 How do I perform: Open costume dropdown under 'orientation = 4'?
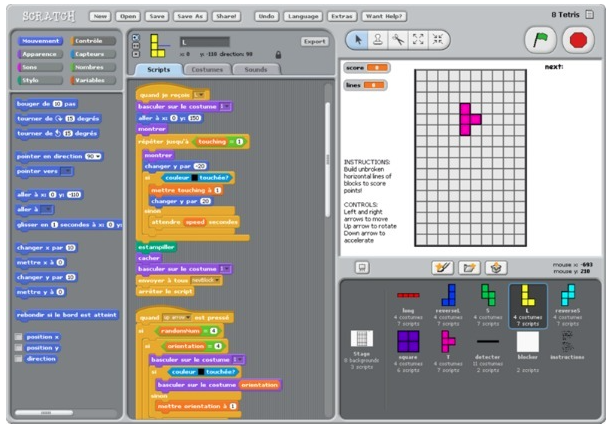point(238,360)
